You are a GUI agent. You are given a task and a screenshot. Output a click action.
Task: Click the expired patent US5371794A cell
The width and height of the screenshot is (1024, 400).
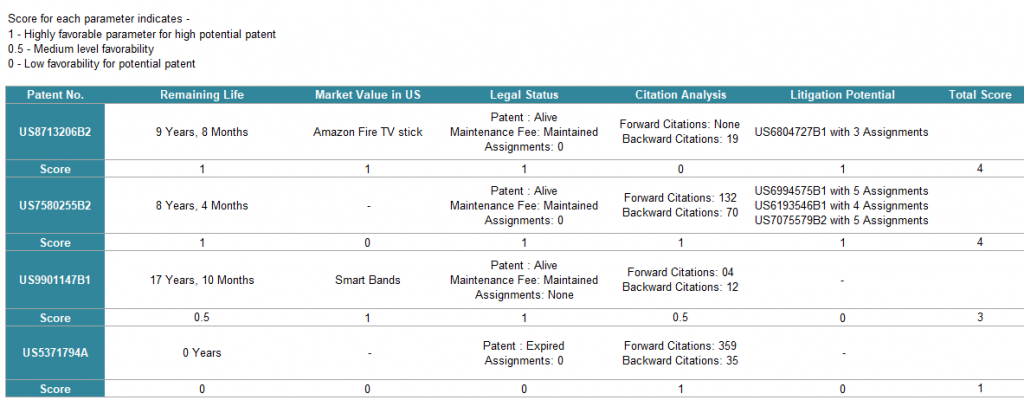point(56,353)
